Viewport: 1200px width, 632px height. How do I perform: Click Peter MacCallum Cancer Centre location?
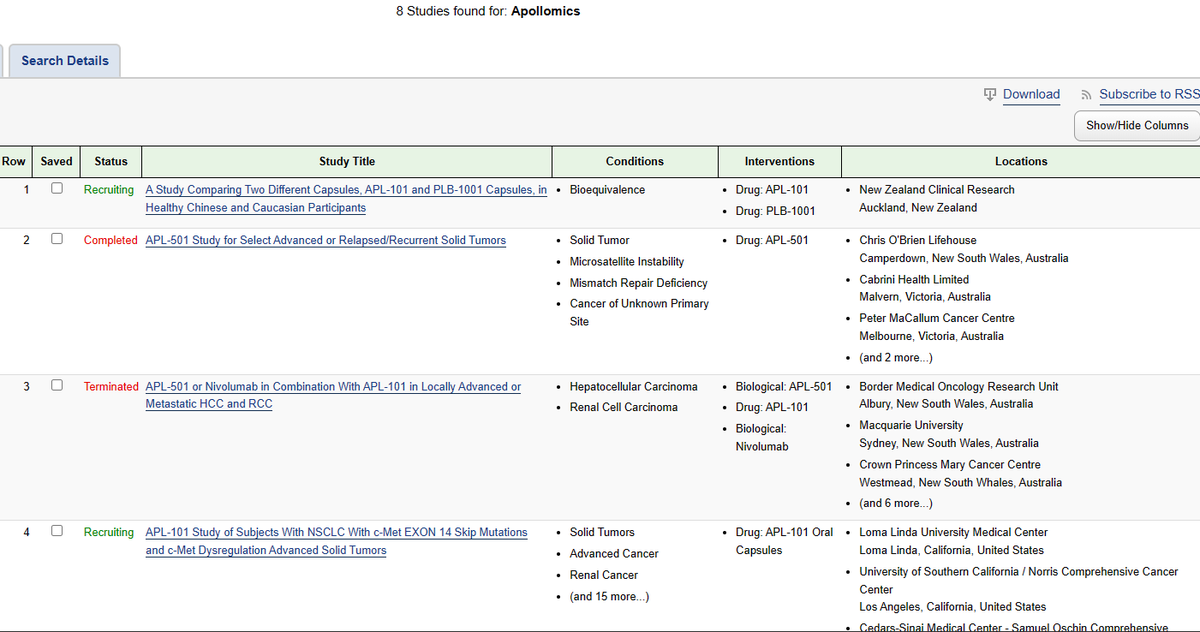click(937, 318)
